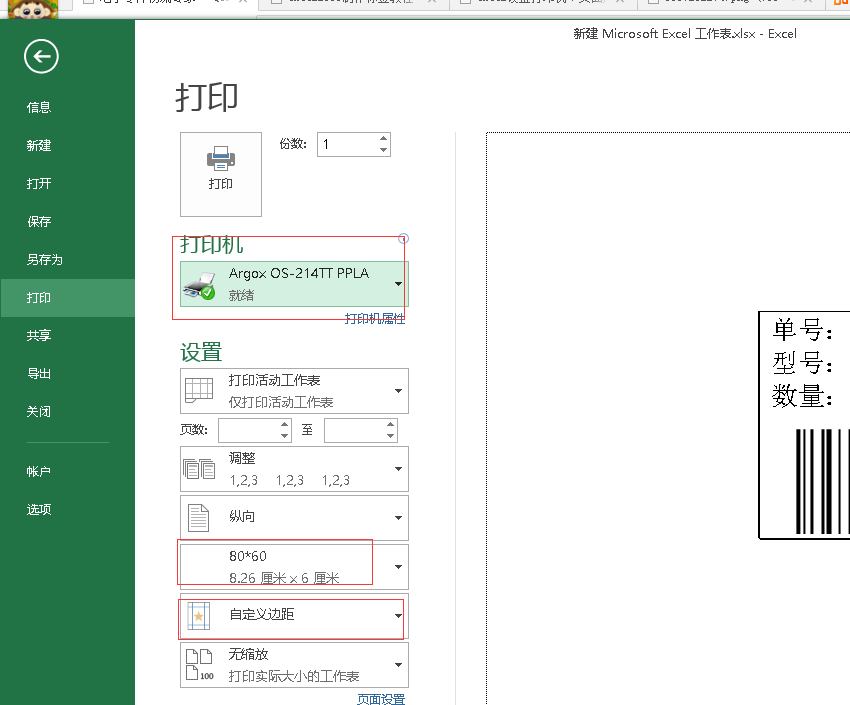
Task: Open the printer selection dropdown
Action: pos(398,284)
